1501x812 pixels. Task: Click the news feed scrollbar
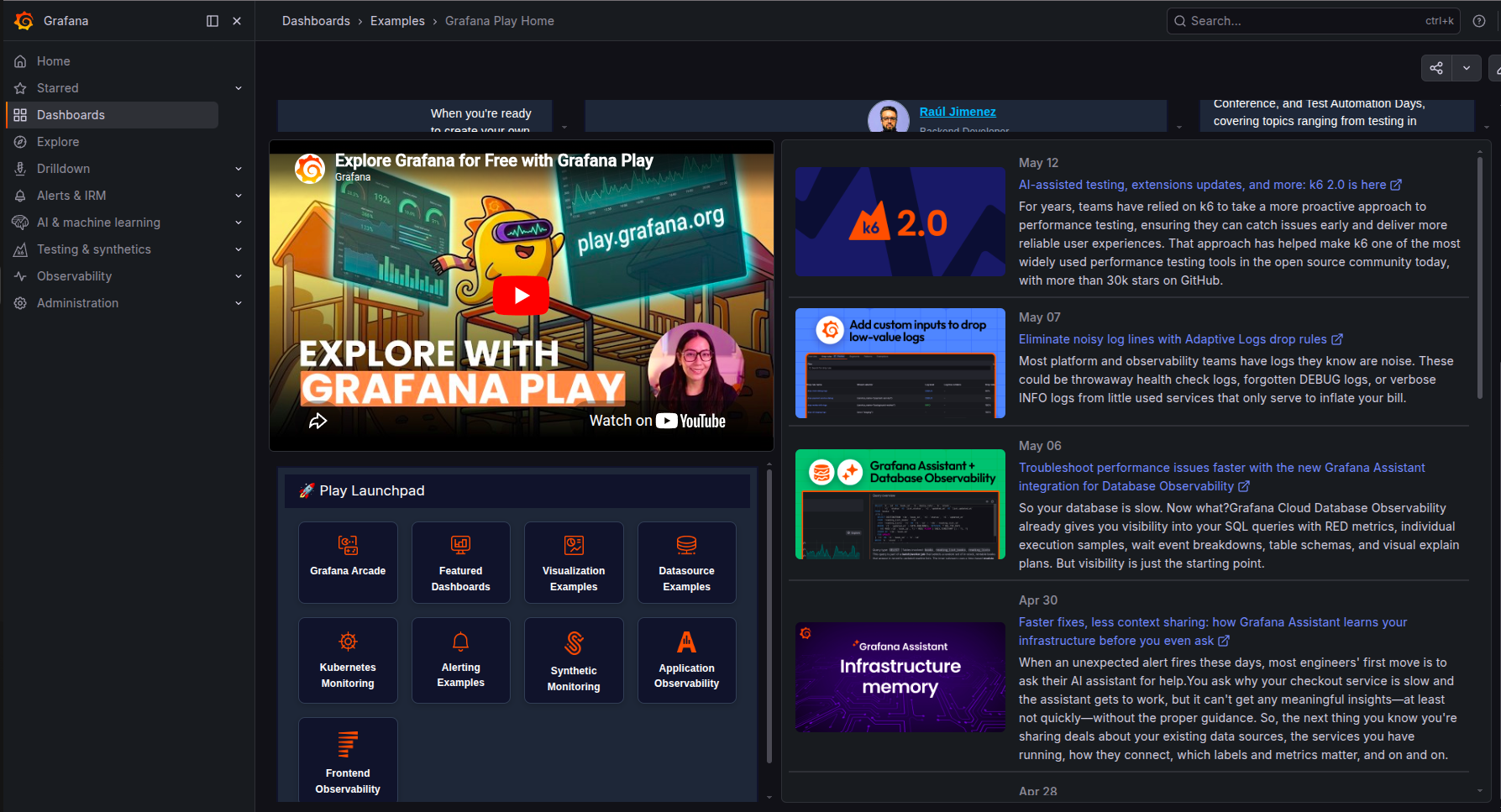(1480, 277)
